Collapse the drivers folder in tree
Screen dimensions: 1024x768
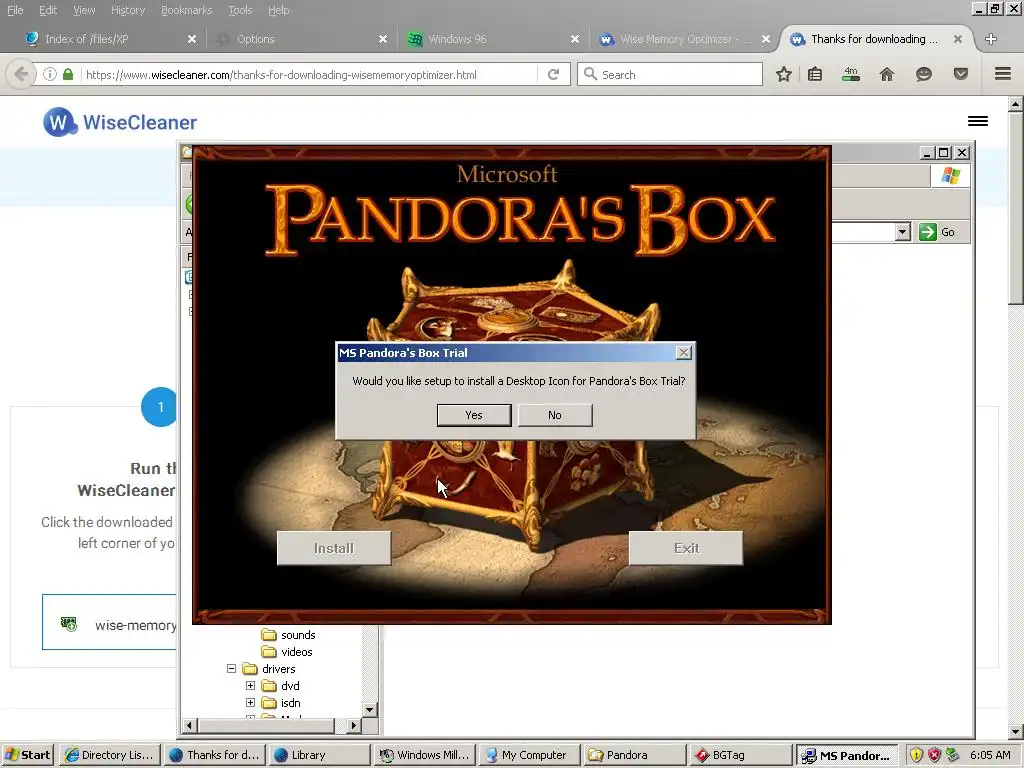(x=231, y=669)
